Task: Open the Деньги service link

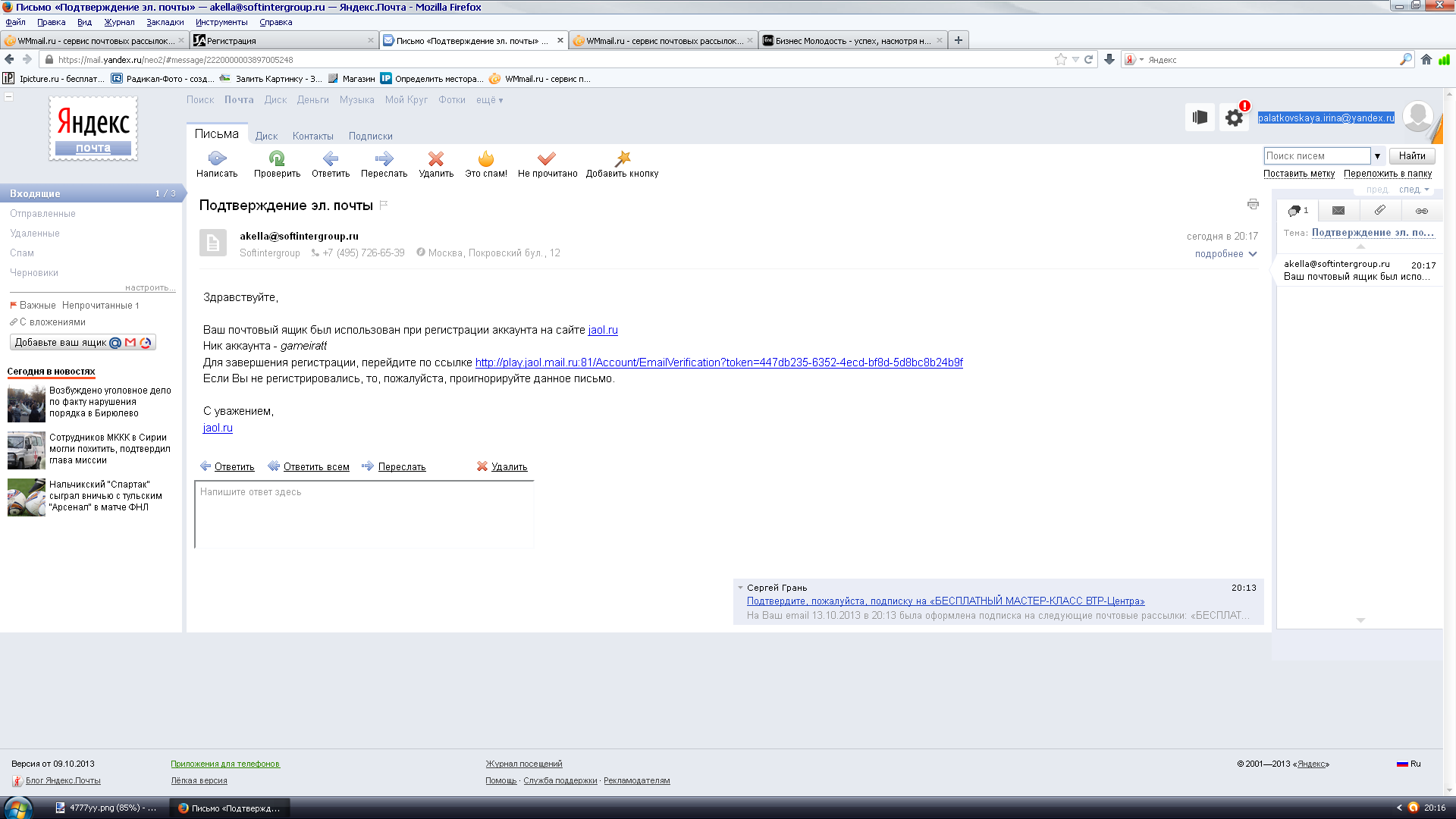Action: tap(313, 100)
